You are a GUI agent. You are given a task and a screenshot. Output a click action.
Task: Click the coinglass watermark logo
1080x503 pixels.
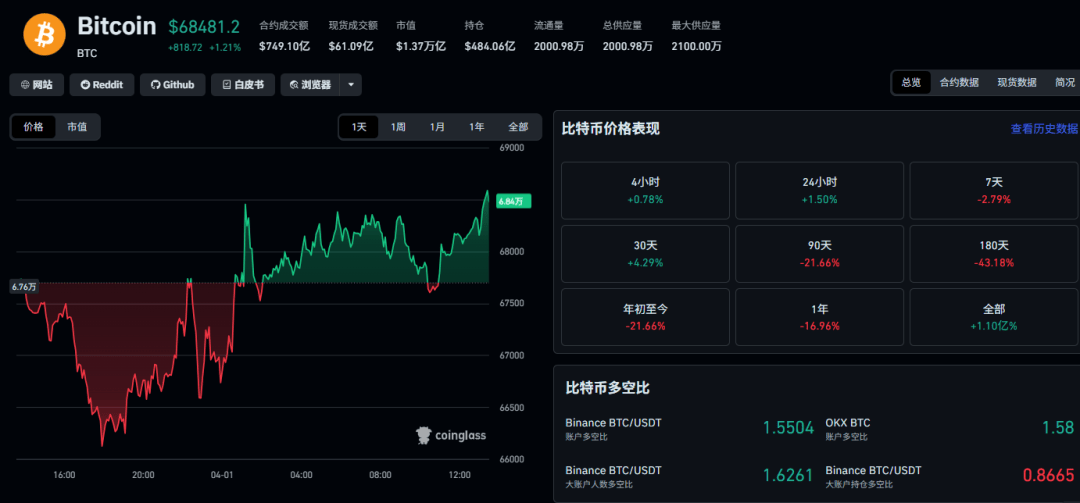[451, 435]
